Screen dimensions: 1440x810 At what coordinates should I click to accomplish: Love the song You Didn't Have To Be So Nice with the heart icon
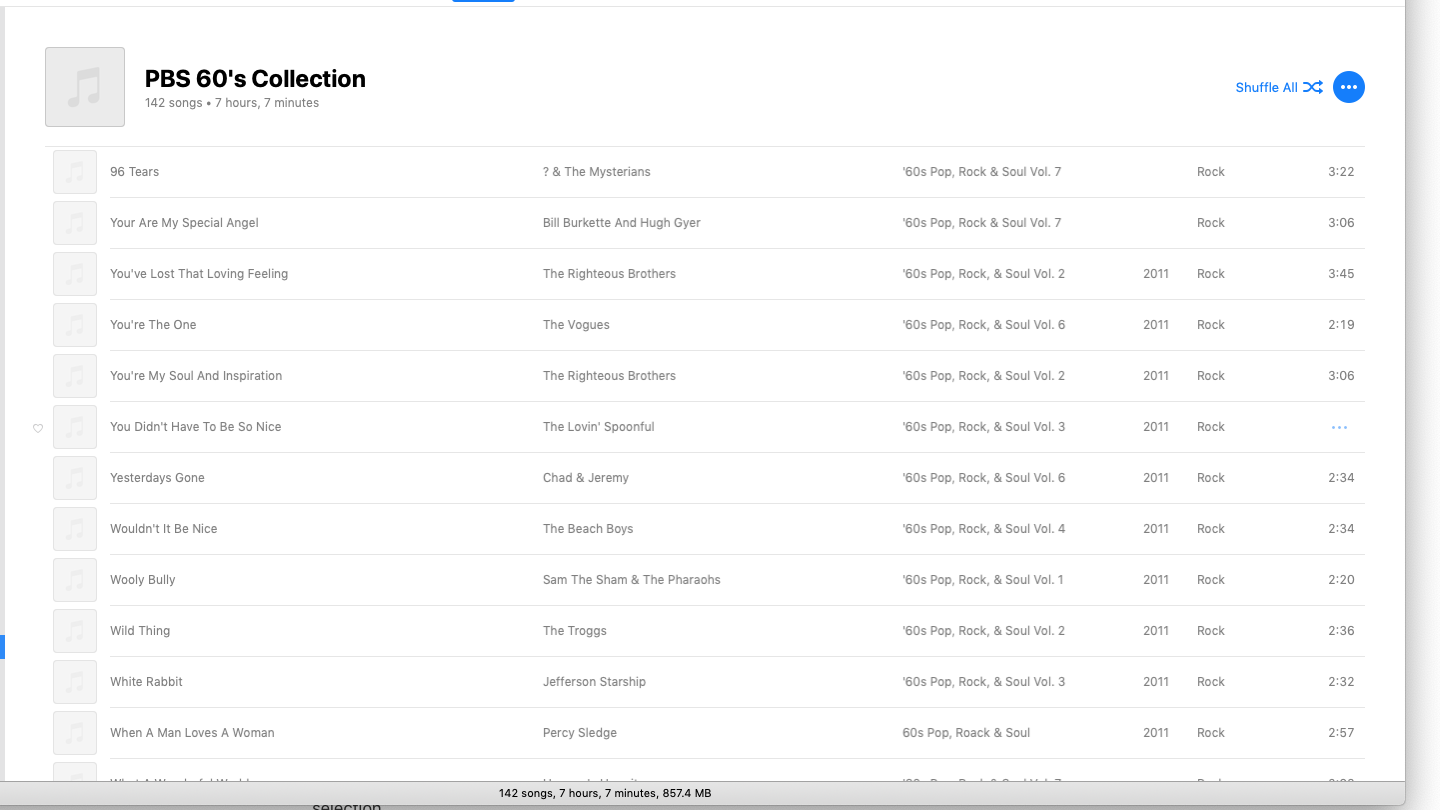tap(38, 428)
